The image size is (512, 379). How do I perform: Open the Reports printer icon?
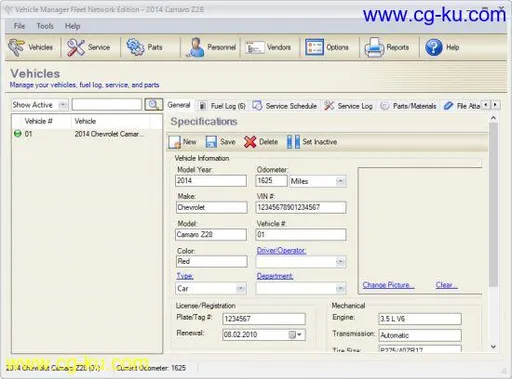(374, 47)
